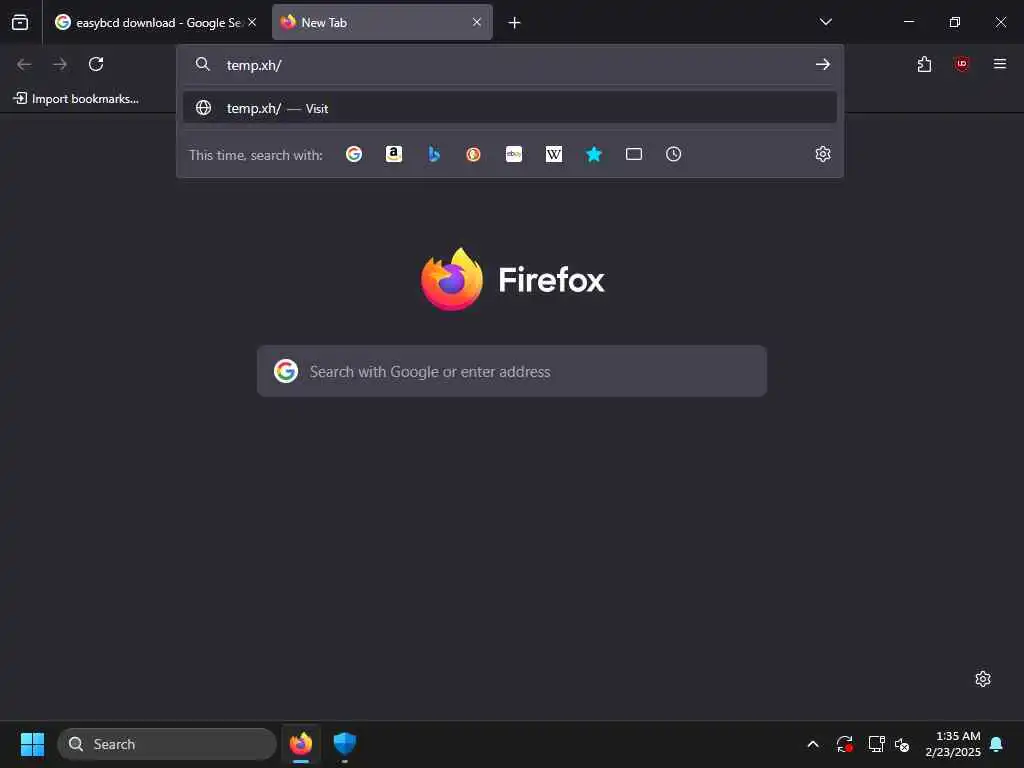Go back one page
1024x768 pixels.
24,64
